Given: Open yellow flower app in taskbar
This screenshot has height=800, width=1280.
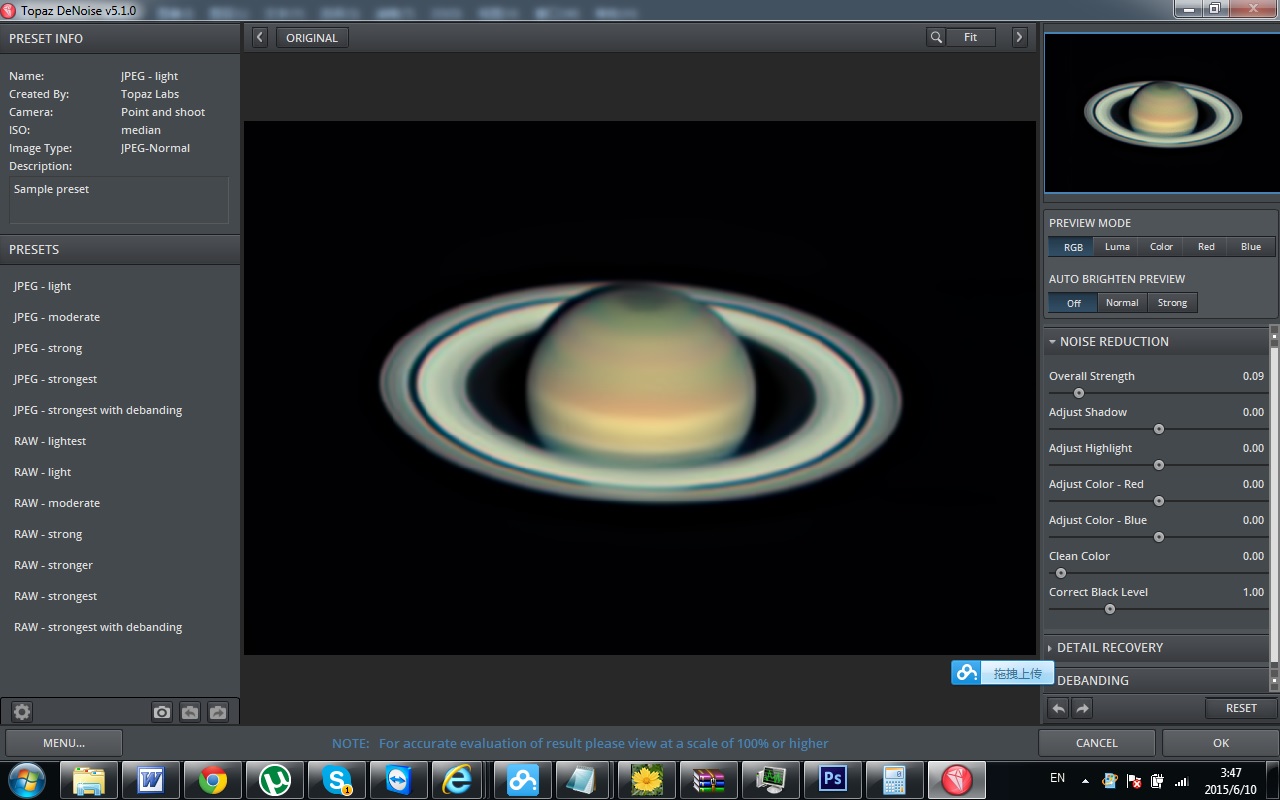Looking at the screenshot, I should [647, 779].
